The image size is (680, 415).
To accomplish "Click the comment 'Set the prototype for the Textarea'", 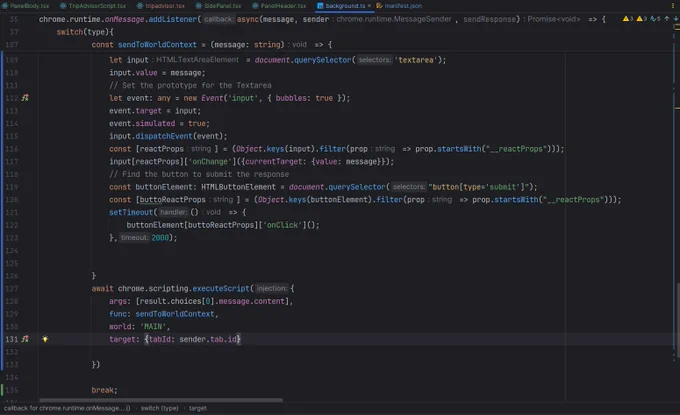I will pyautogui.click(x=196, y=85).
